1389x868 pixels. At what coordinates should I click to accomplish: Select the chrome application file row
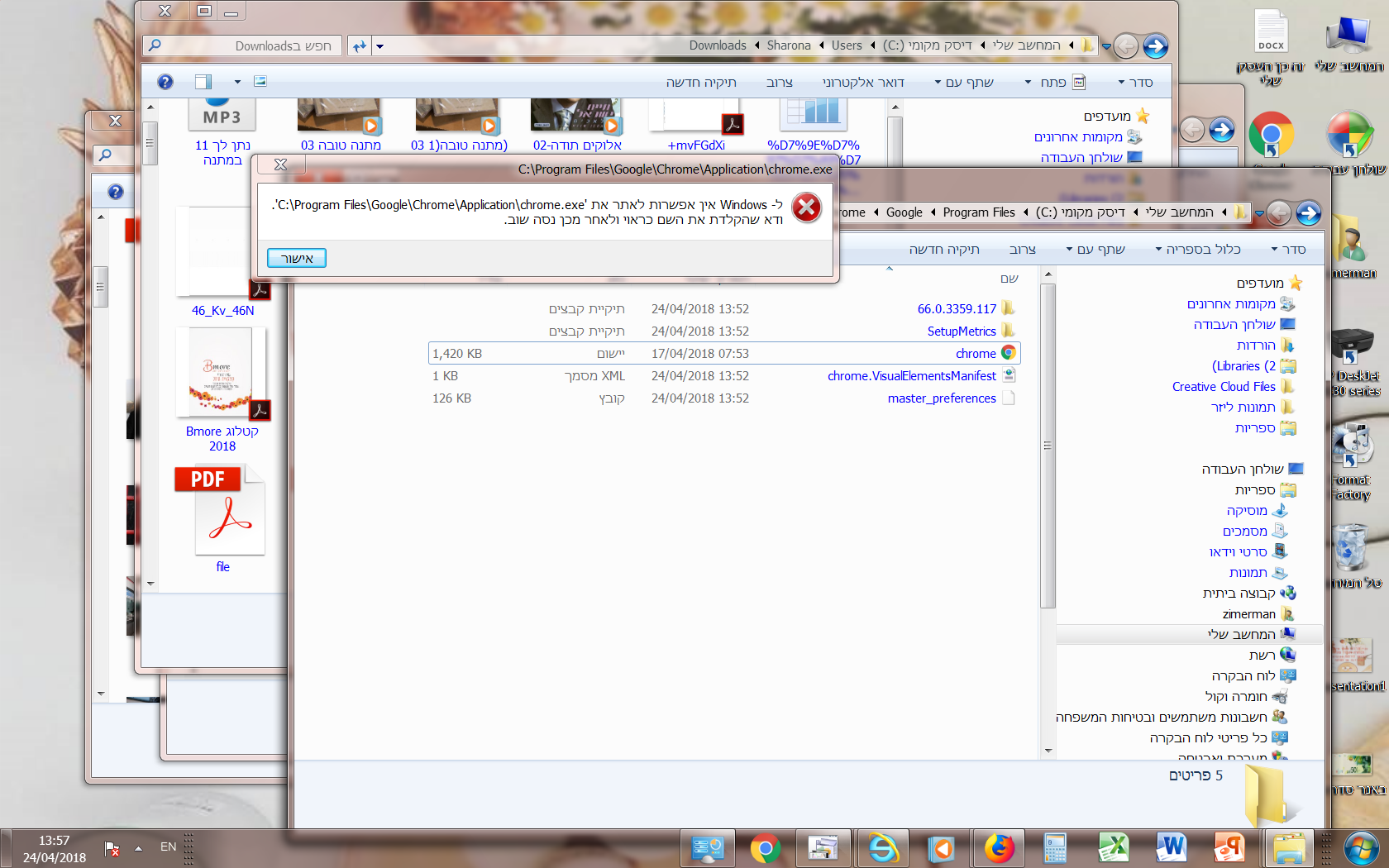point(724,353)
